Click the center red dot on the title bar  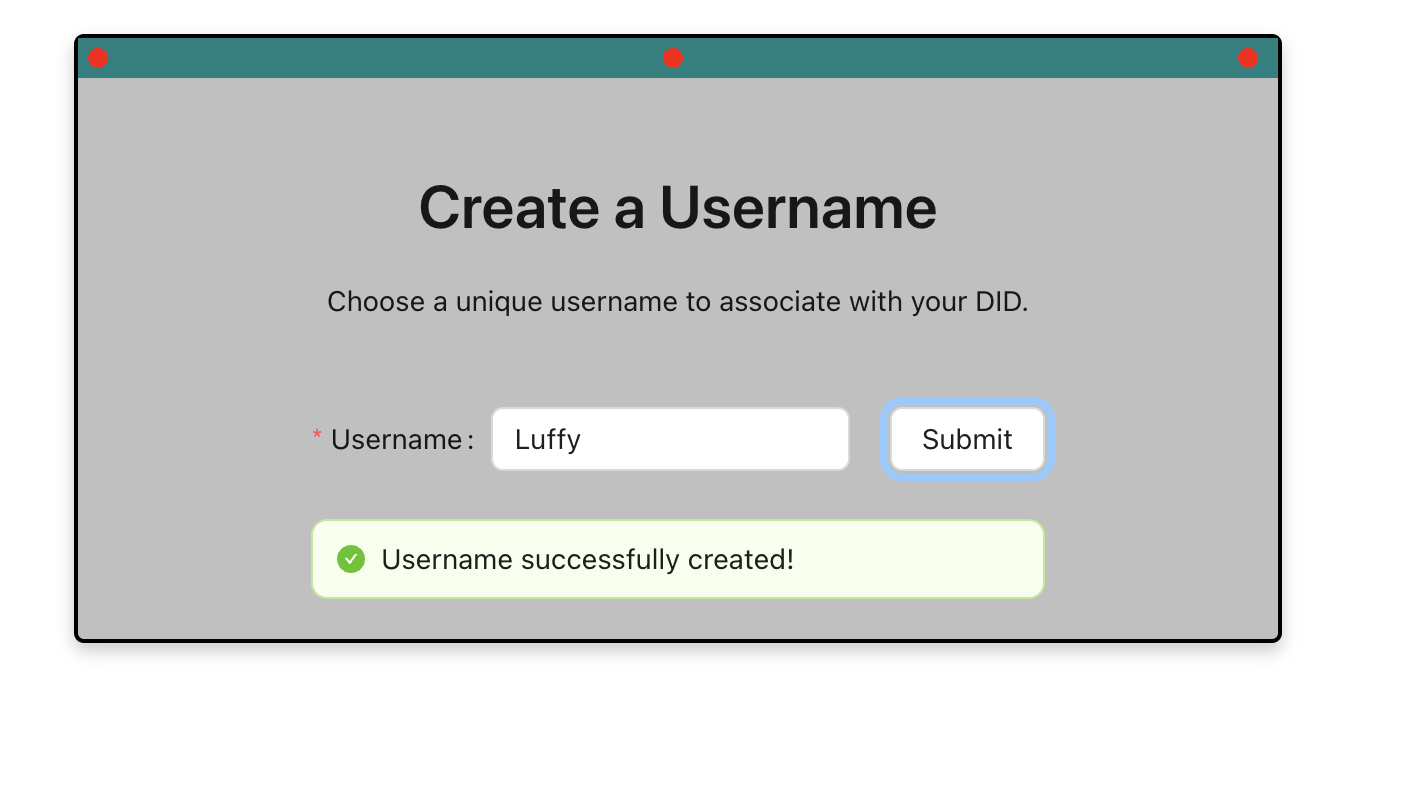pos(673,58)
